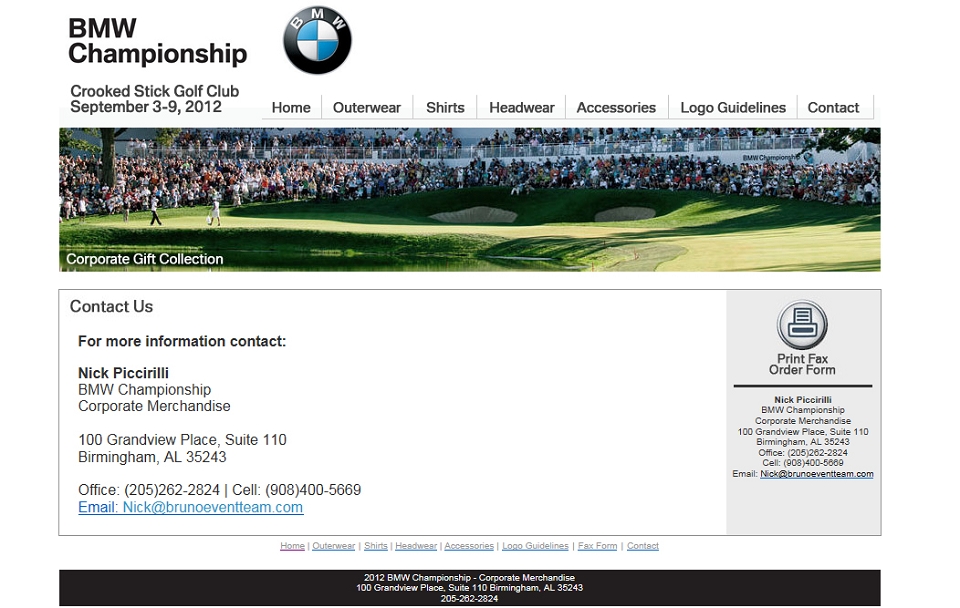The image size is (960, 608).
Task: Click 'Crooked Stick Golf Club' text
Action: coord(154,91)
